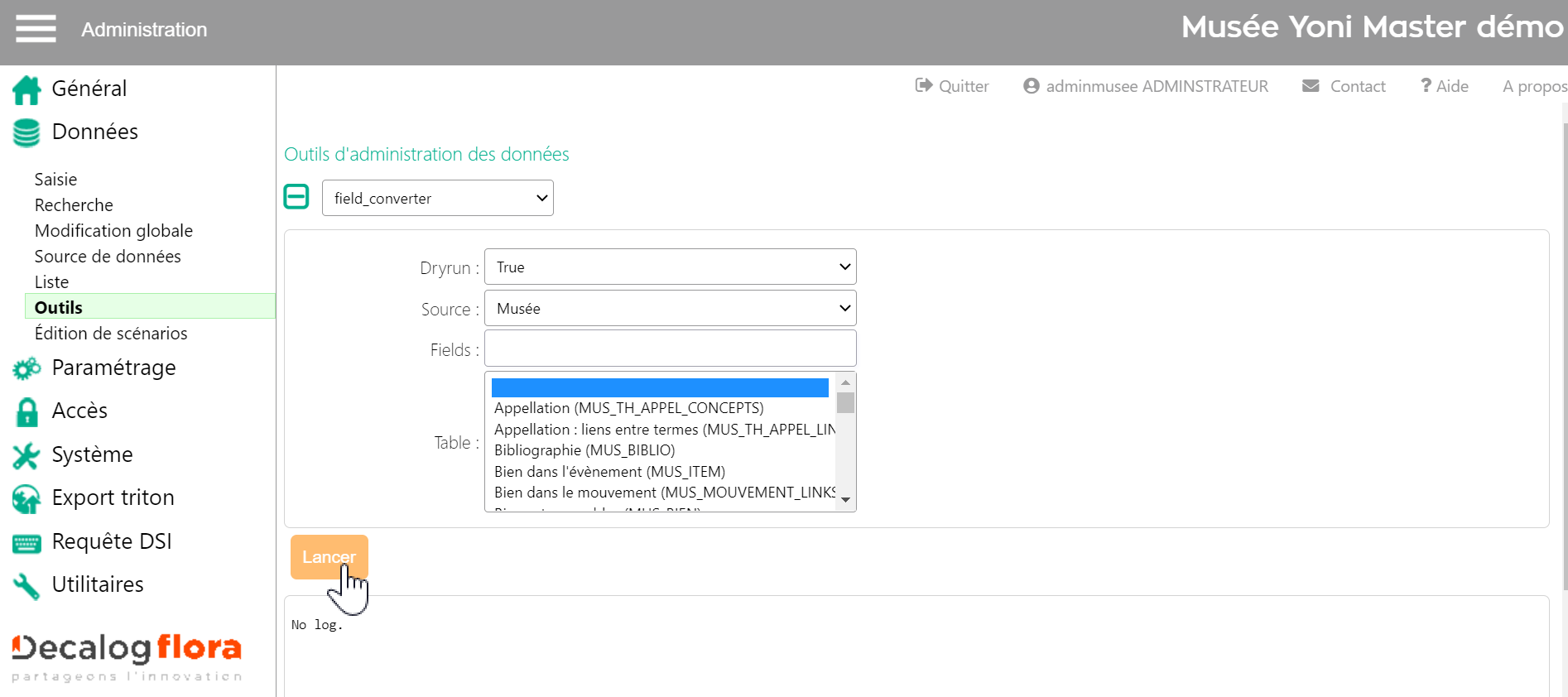The image size is (1568, 697).
Task: Open Édition de scénarios menu item
Action: pos(111,334)
